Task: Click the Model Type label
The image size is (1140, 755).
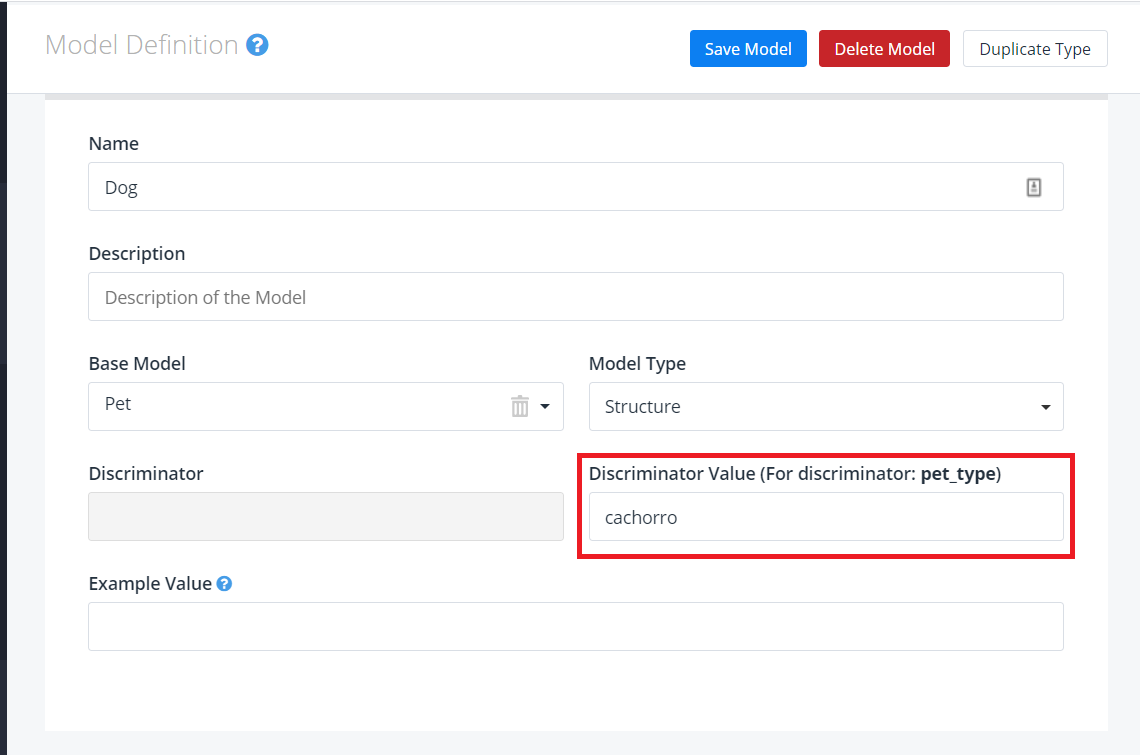Action: pyautogui.click(x=637, y=364)
